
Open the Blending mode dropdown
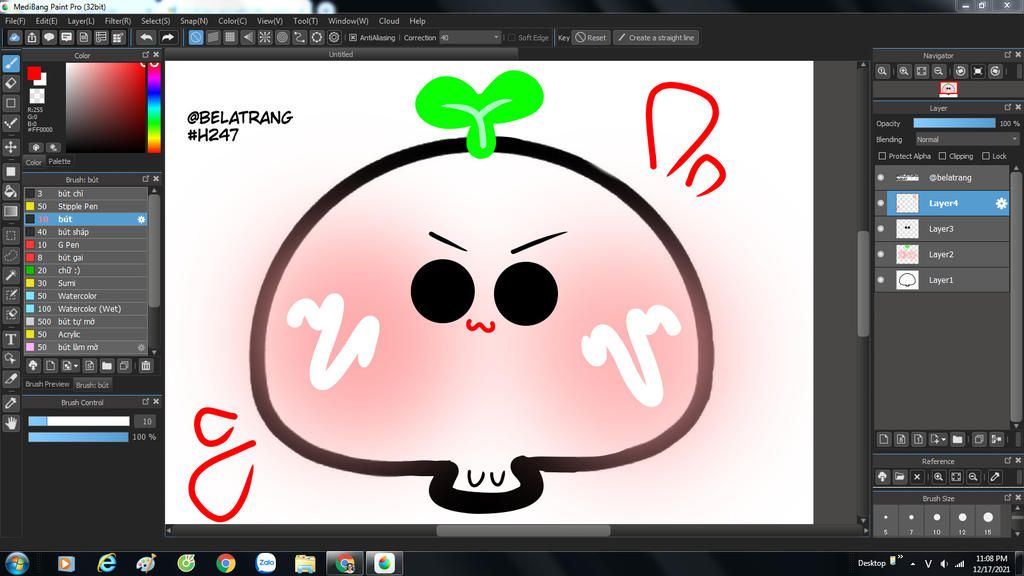coord(966,140)
